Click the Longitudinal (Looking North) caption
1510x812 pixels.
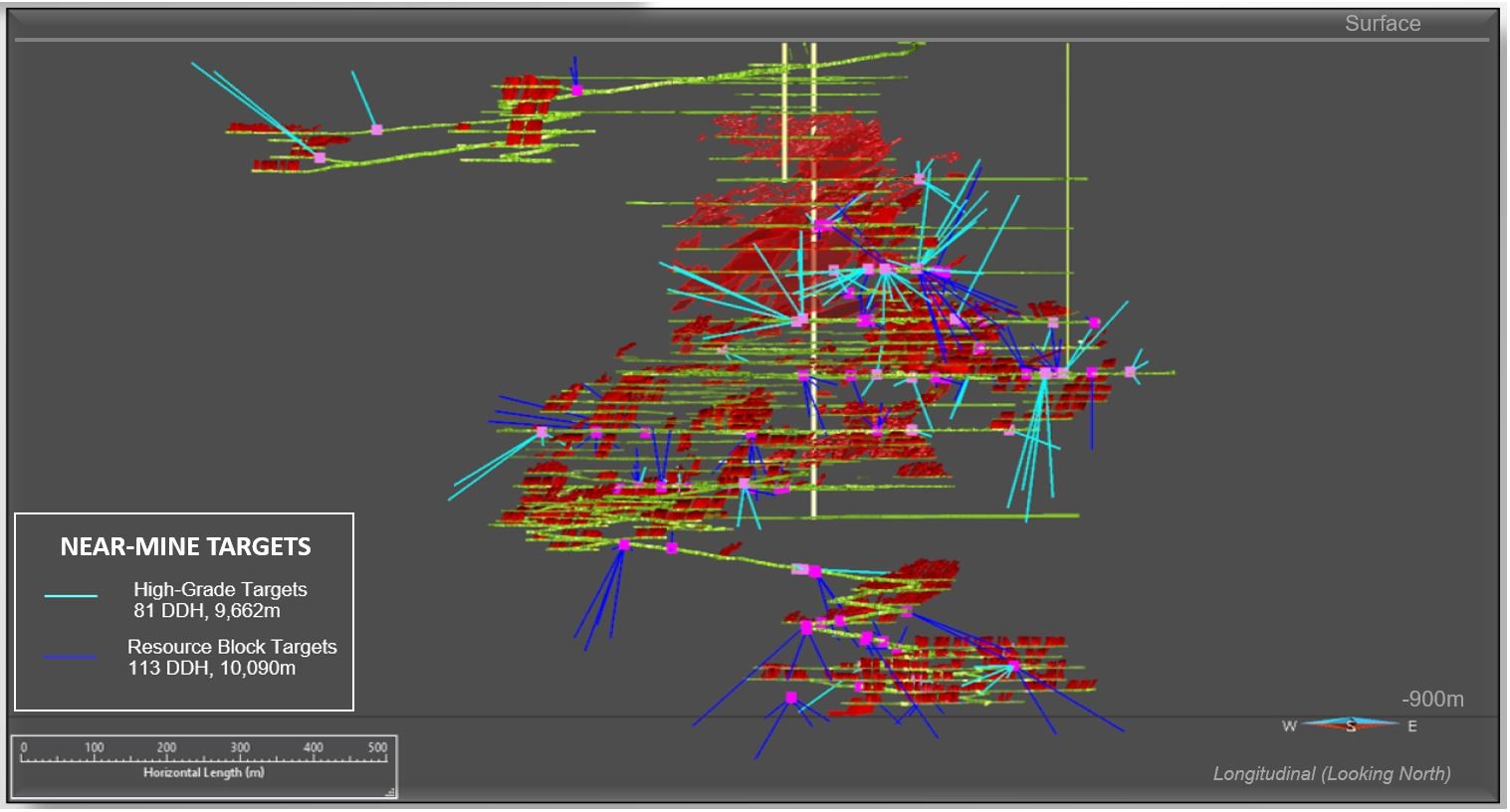tap(1331, 773)
